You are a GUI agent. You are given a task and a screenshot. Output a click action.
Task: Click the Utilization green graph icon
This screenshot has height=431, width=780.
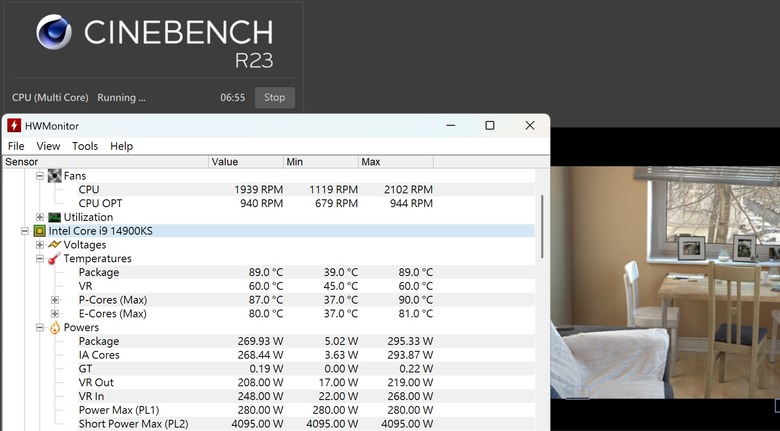pos(54,217)
